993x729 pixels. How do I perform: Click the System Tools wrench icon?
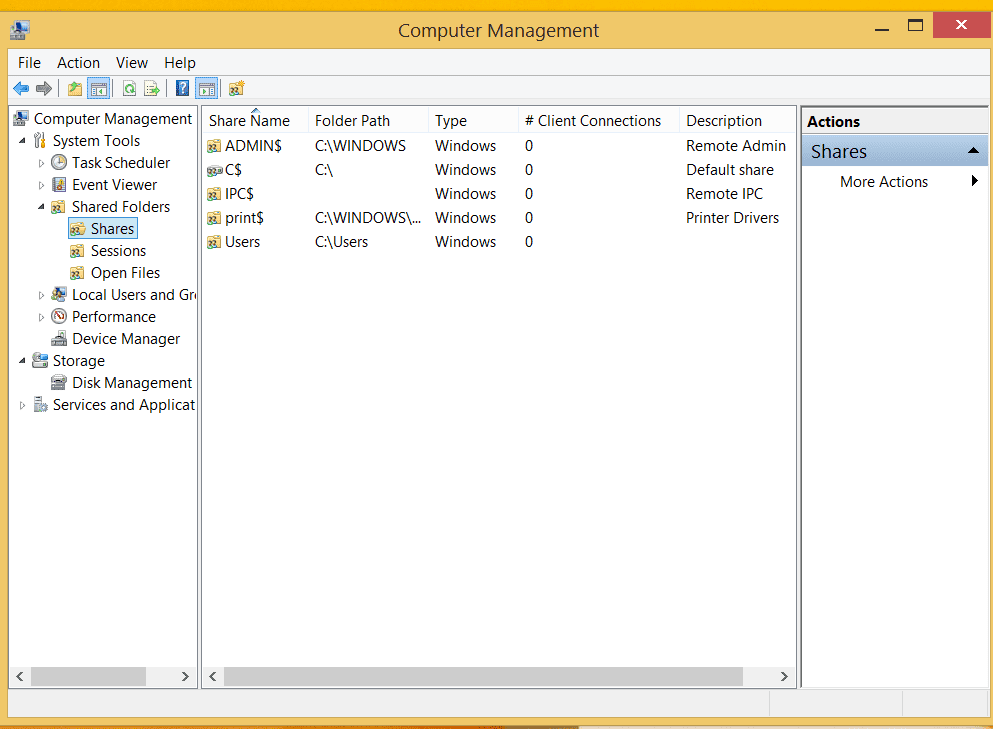click(40, 141)
